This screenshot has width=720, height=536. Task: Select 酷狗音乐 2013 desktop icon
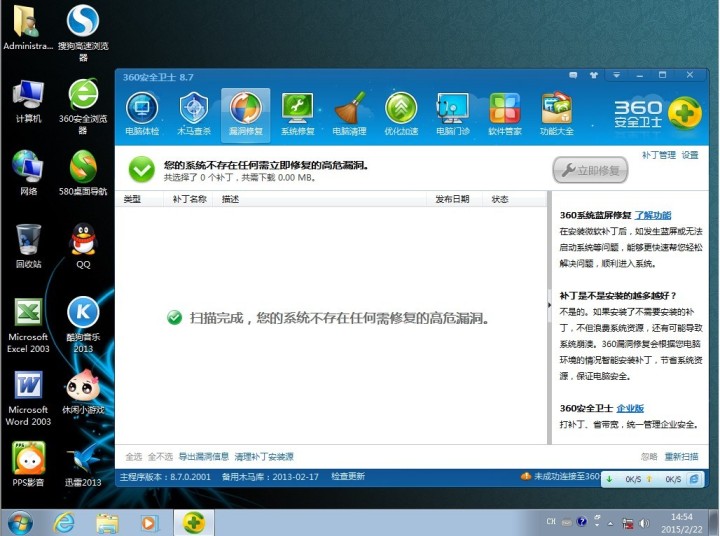click(x=83, y=325)
